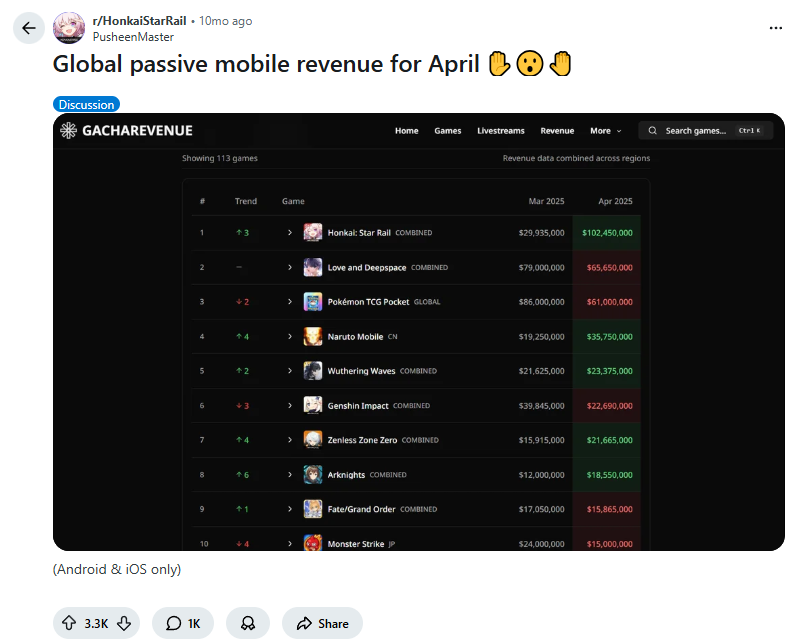Viewport: 797px width, 641px height.
Task: Click the GACHAREVENUE snowflake logo icon
Action: (x=68, y=131)
